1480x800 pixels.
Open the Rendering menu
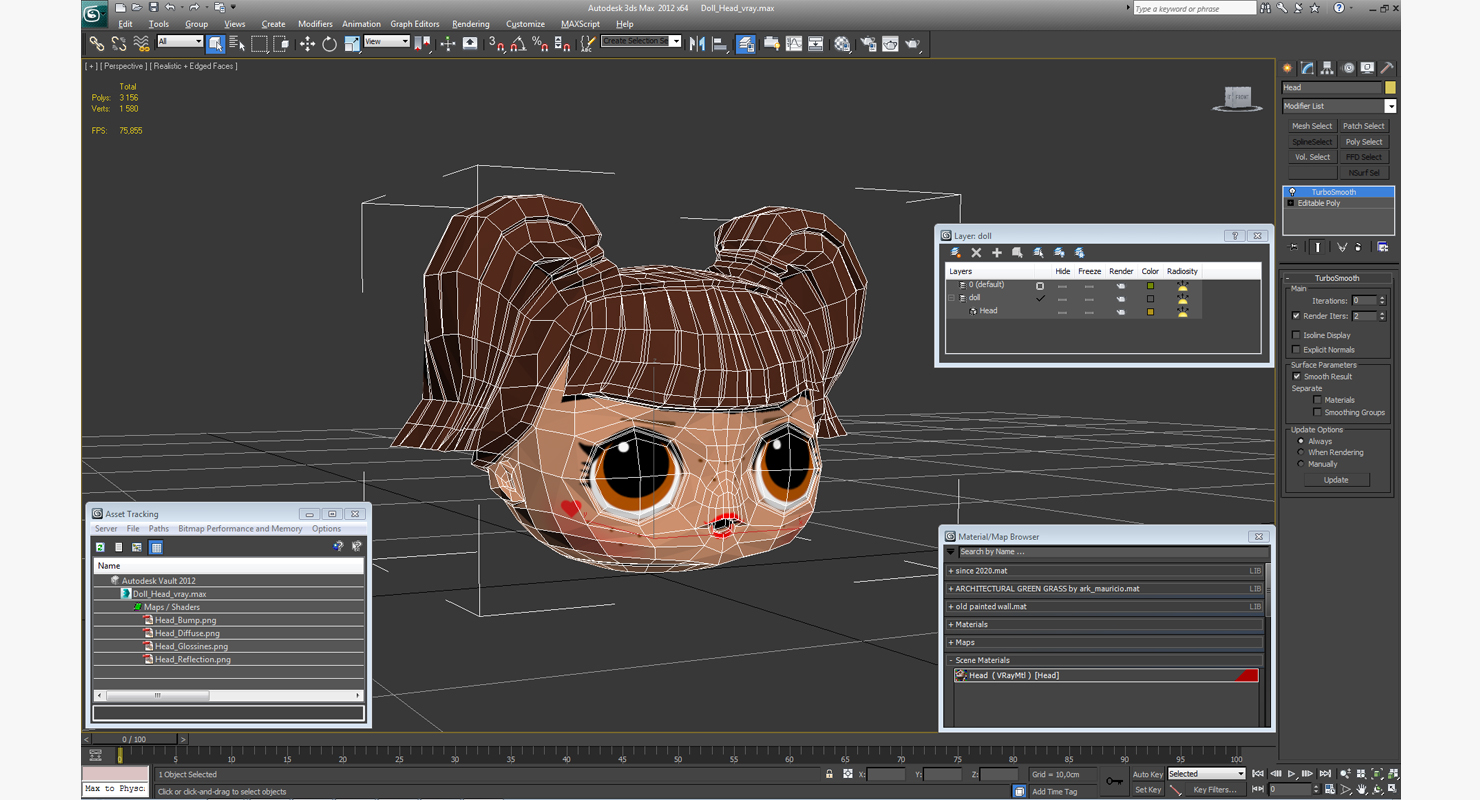pyautogui.click(x=471, y=24)
